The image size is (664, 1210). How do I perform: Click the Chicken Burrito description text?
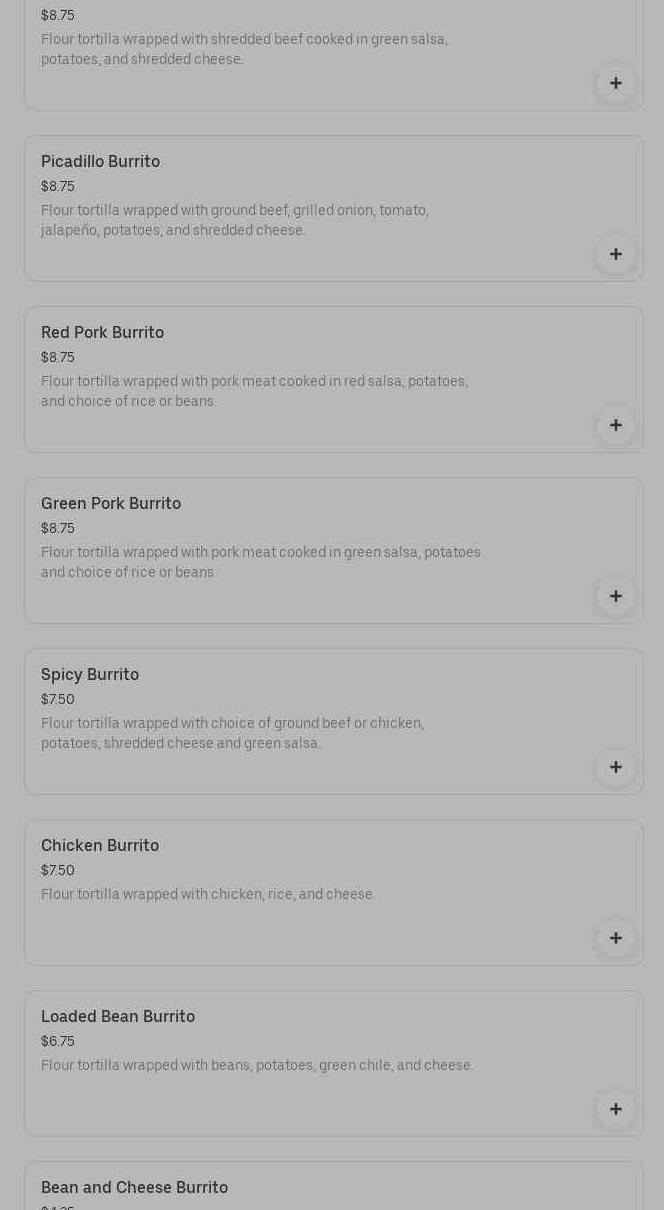click(208, 895)
